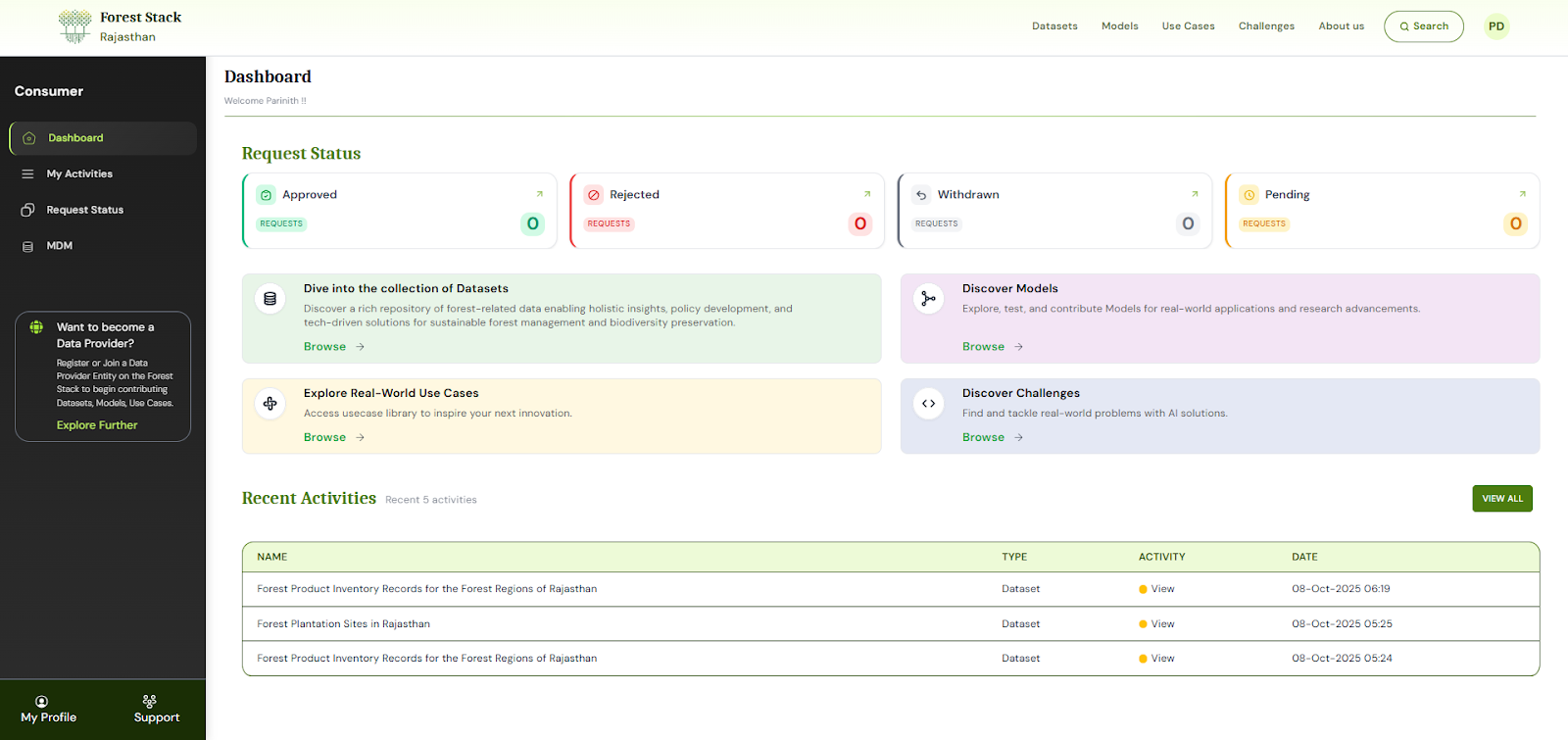Go to My Activities in the sidebar
Viewport: 1568px width, 740px height.
point(79,174)
